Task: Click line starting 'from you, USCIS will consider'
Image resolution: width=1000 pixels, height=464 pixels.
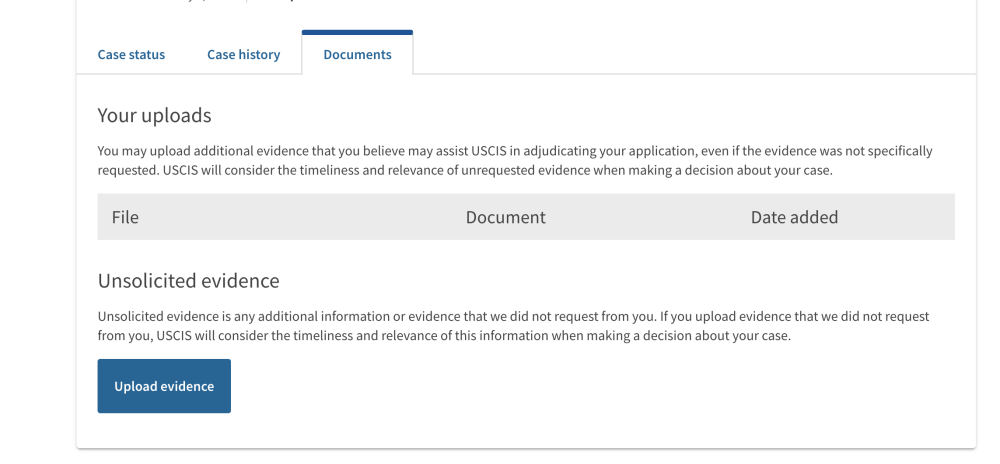Action: point(444,336)
